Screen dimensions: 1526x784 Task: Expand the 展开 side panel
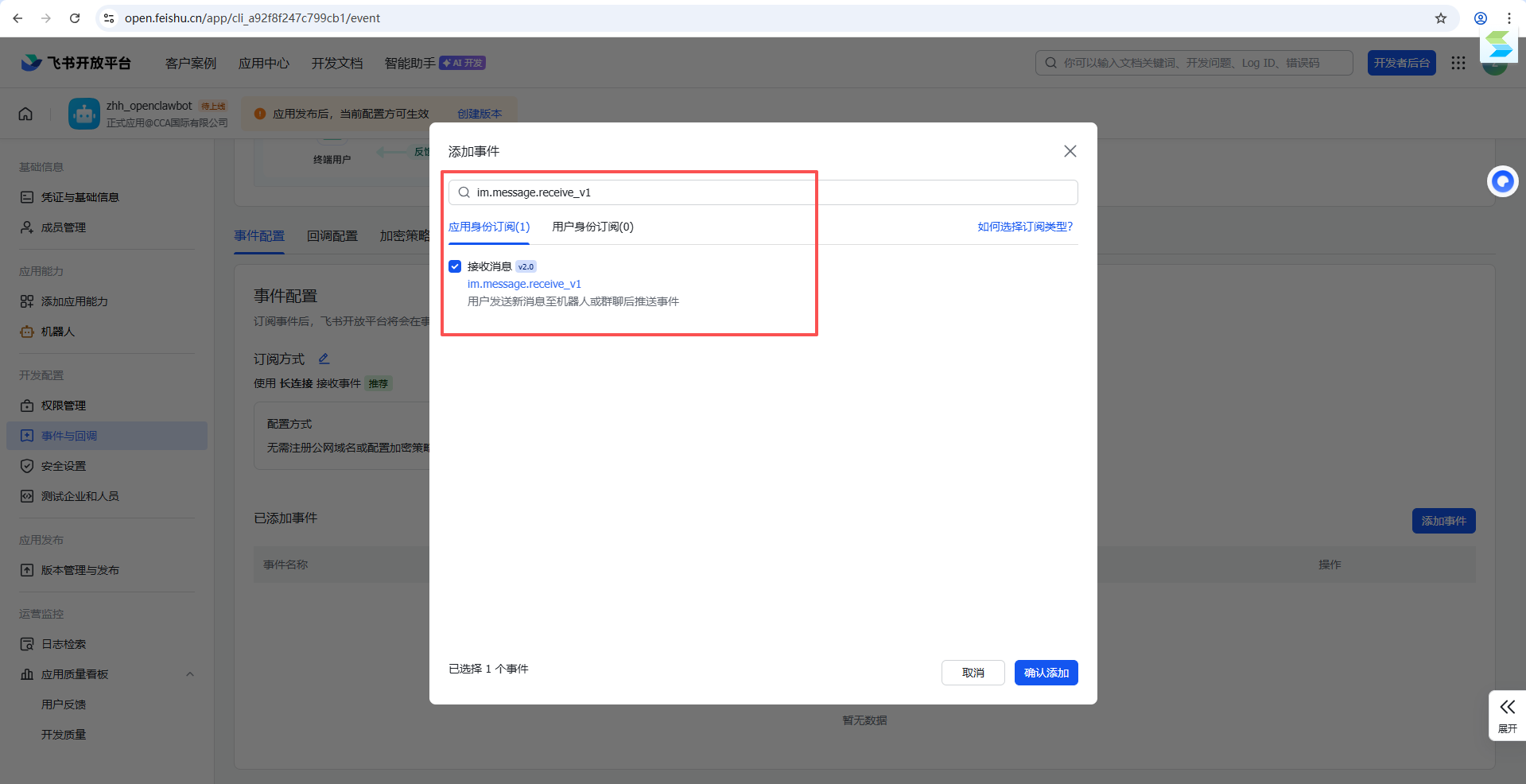[x=1507, y=716]
